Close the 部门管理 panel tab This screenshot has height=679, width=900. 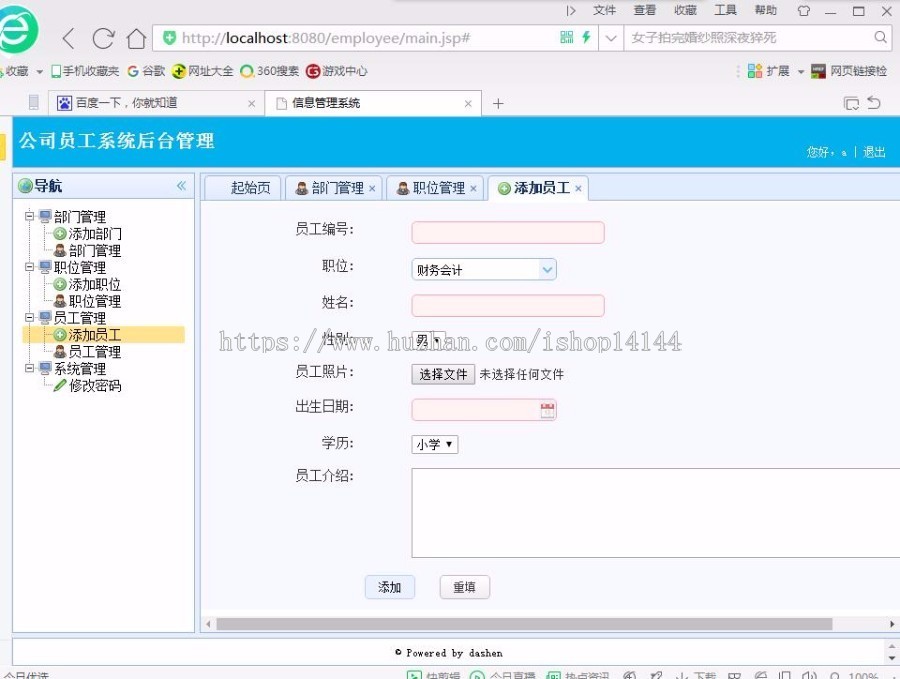click(x=372, y=188)
